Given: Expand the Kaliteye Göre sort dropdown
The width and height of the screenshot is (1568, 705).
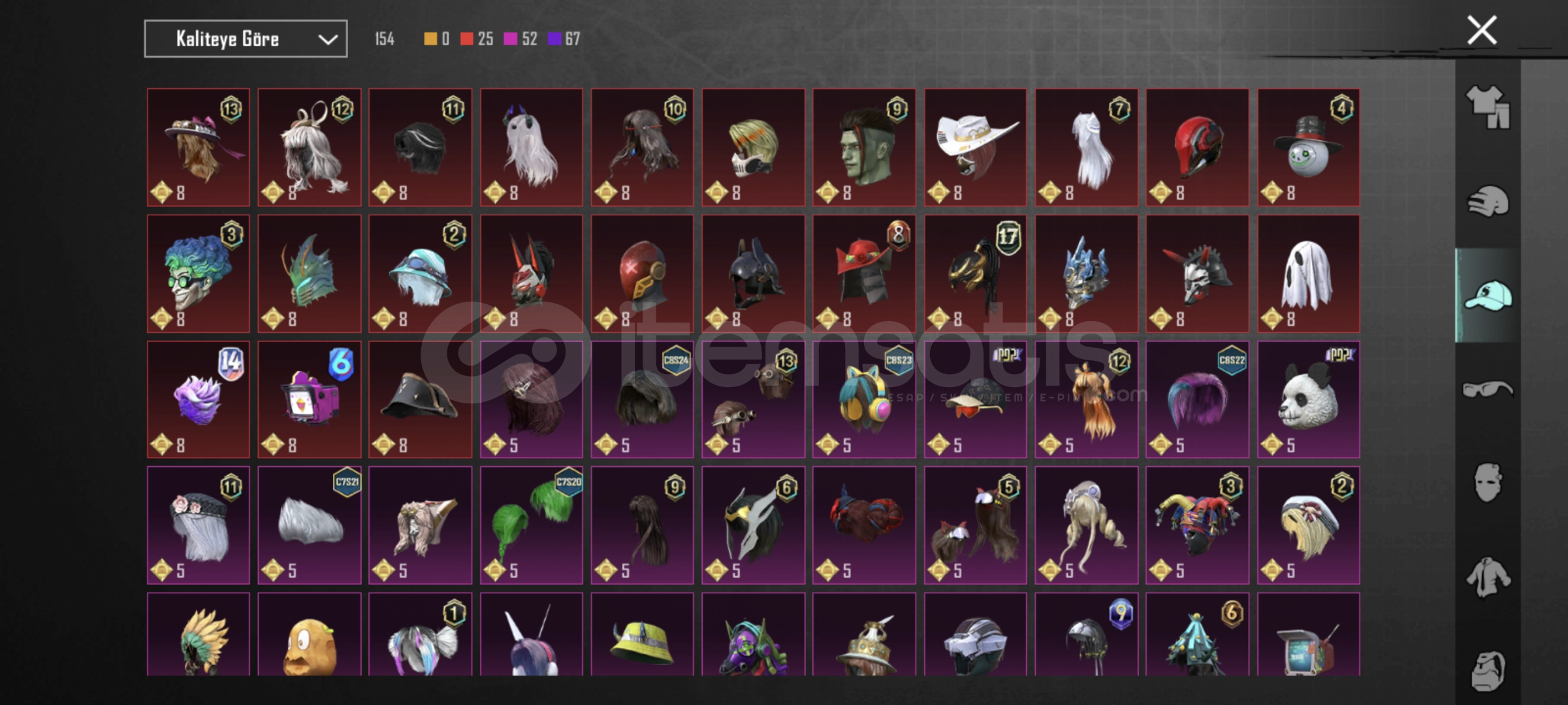Looking at the screenshot, I should pos(246,39).
